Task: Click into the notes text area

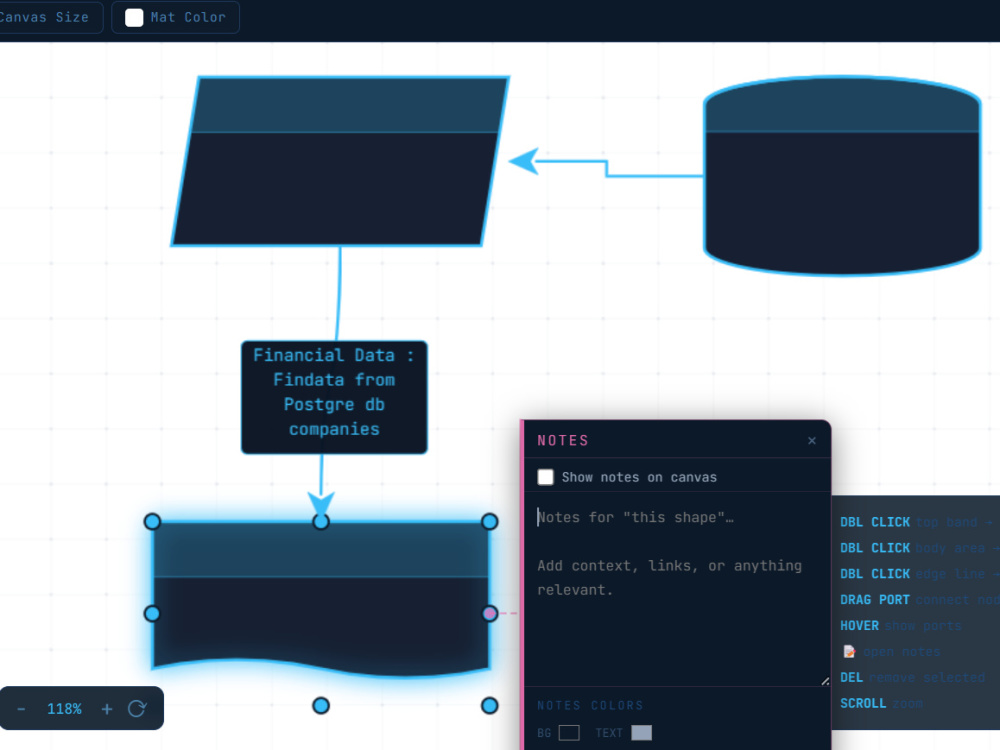Action: [x=679, y=590]
